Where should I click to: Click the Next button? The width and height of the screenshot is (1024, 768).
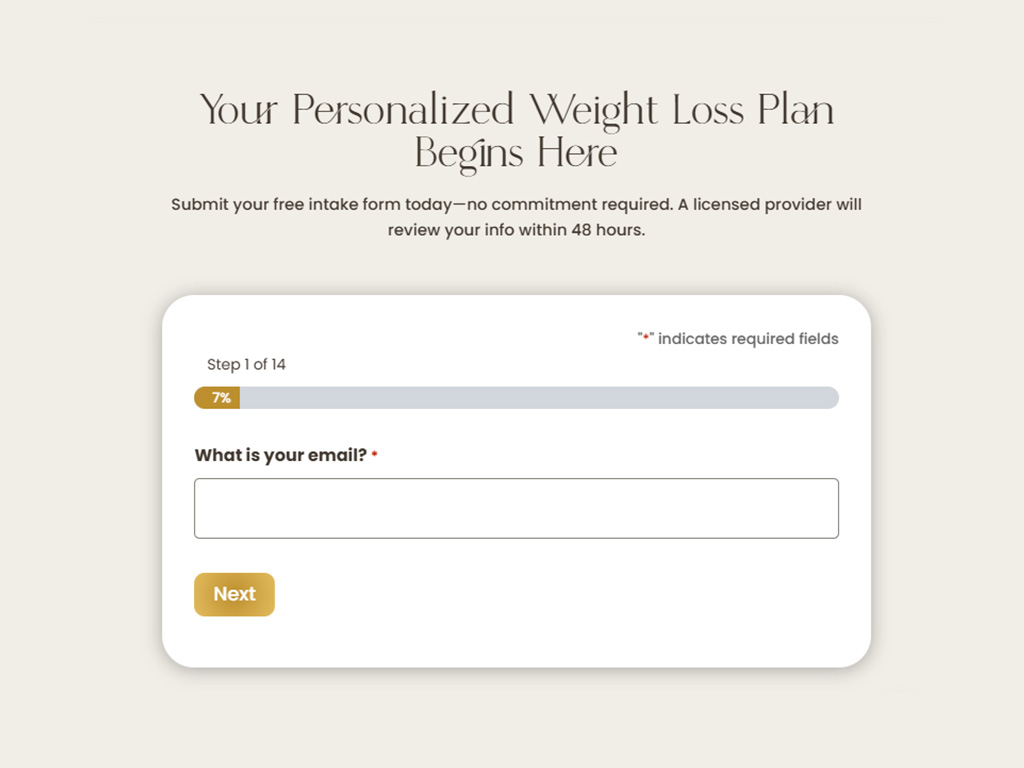tap(234, 594)
